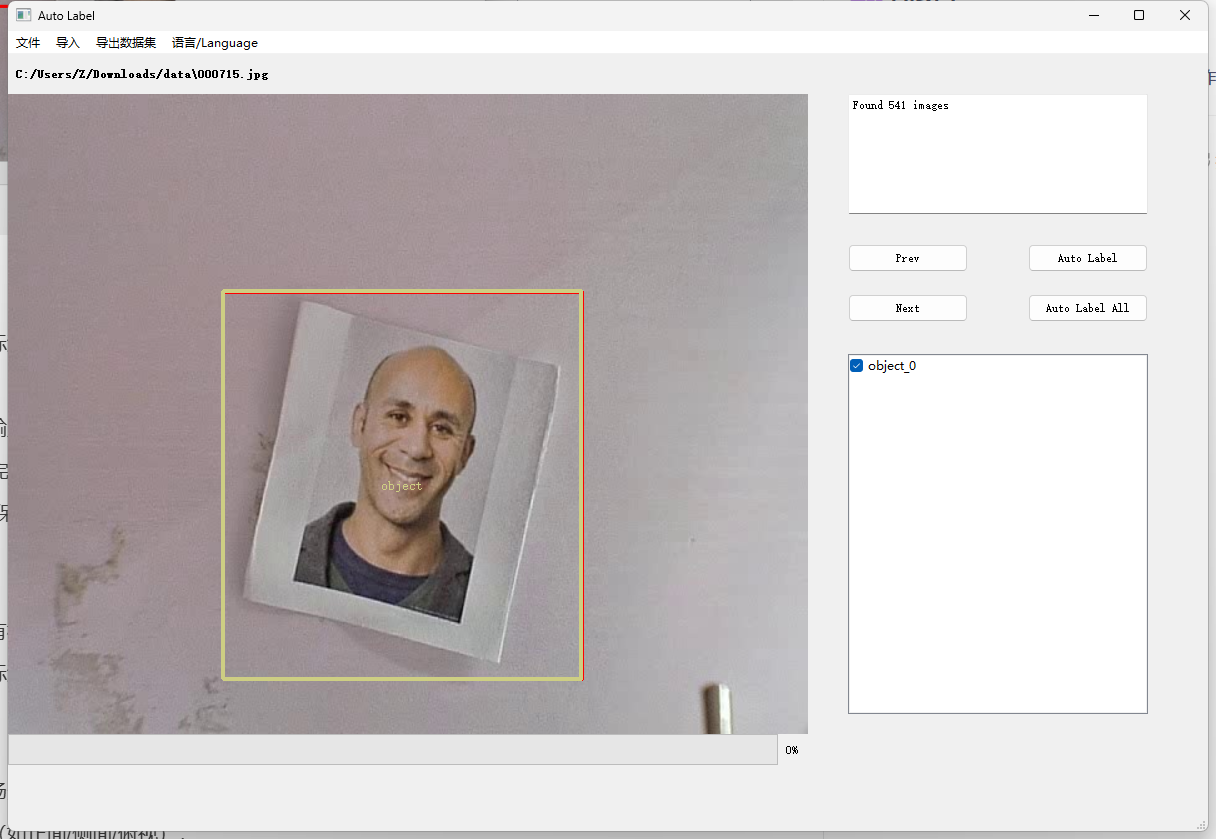This screenshot has width=1216, height=839.
Task: Select the object_0 list item
Action: pyautogui.click(x=892, y=366)
